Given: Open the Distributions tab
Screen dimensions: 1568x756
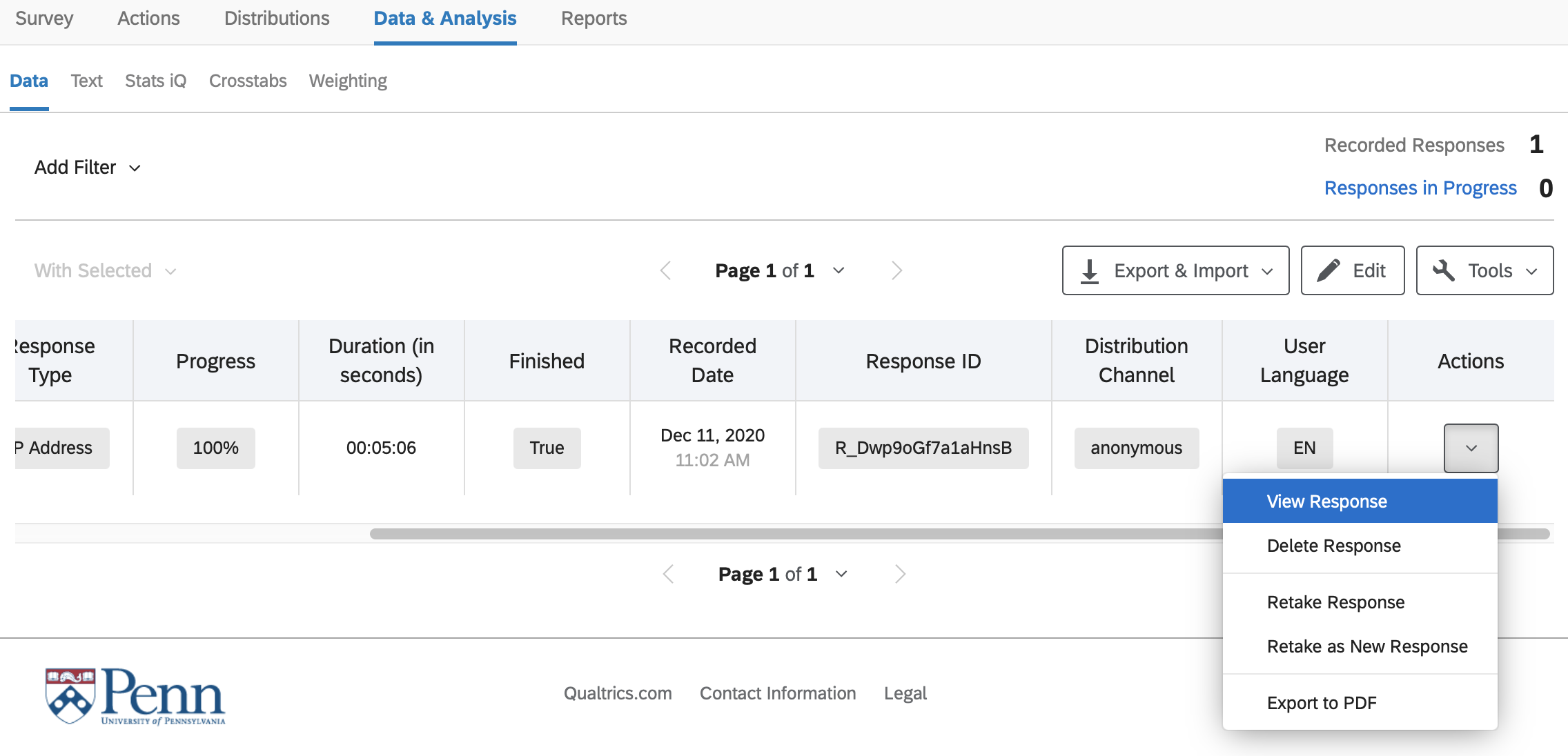Looking at the screenshot, I should point(277,19).
